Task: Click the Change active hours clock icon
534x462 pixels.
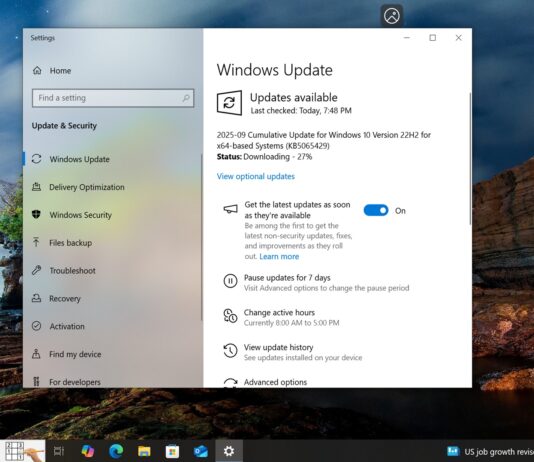Action: [x=230, y=316]
